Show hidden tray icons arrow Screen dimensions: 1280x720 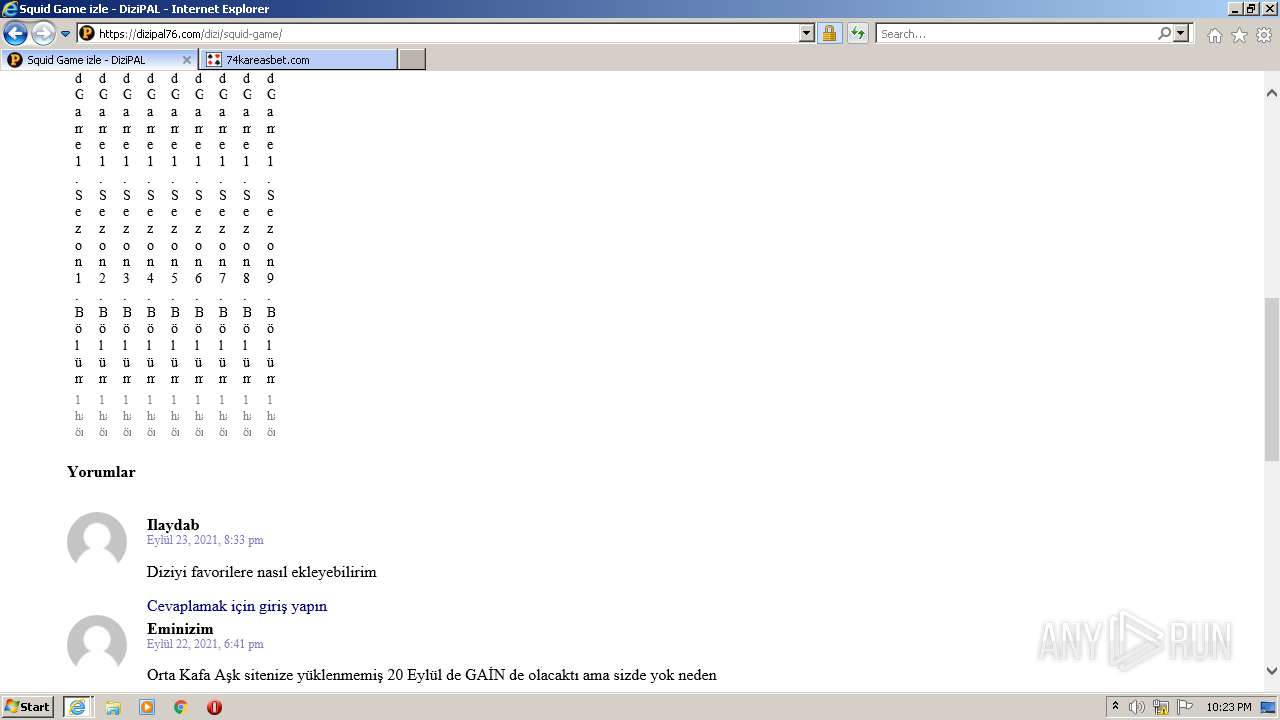tap(1116, 707)
